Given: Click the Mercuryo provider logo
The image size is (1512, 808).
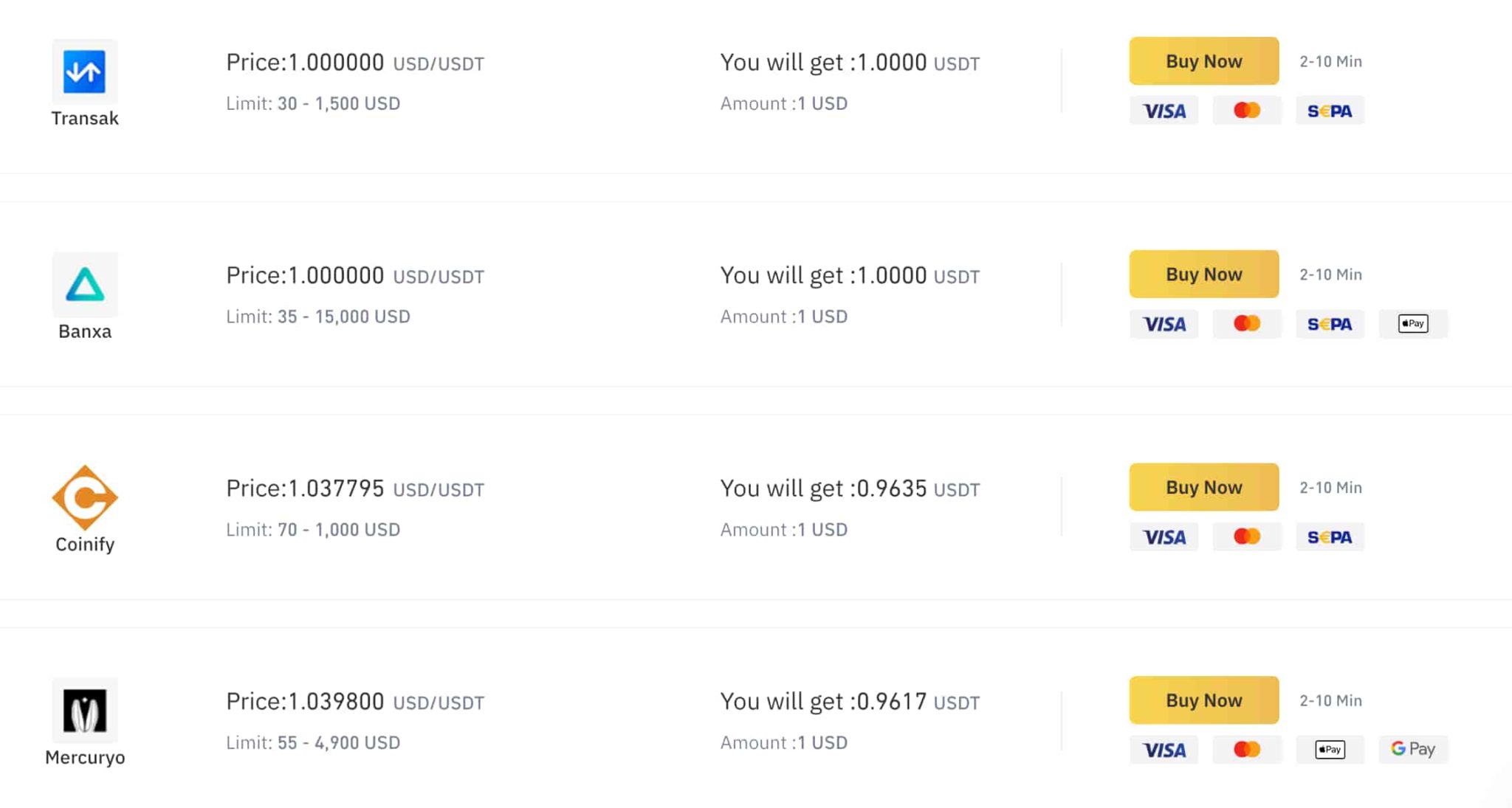Looking at the screenshot, I should [x=84, y=710].
